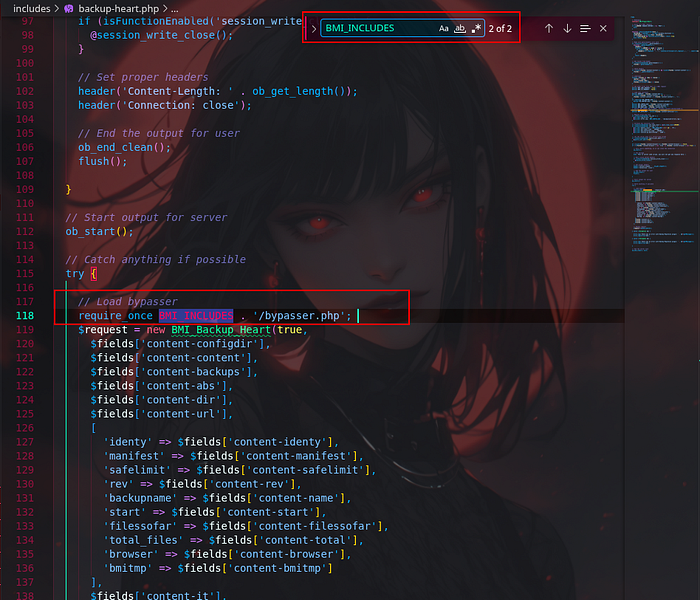Click '// Catch anything if possible' comment
This screenshot has width=700, height=600.
155,260
